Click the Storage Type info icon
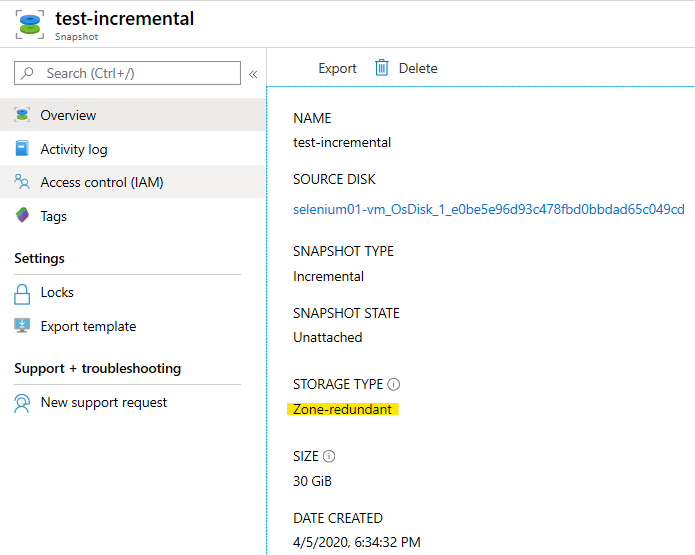 (x=393, y=384)
